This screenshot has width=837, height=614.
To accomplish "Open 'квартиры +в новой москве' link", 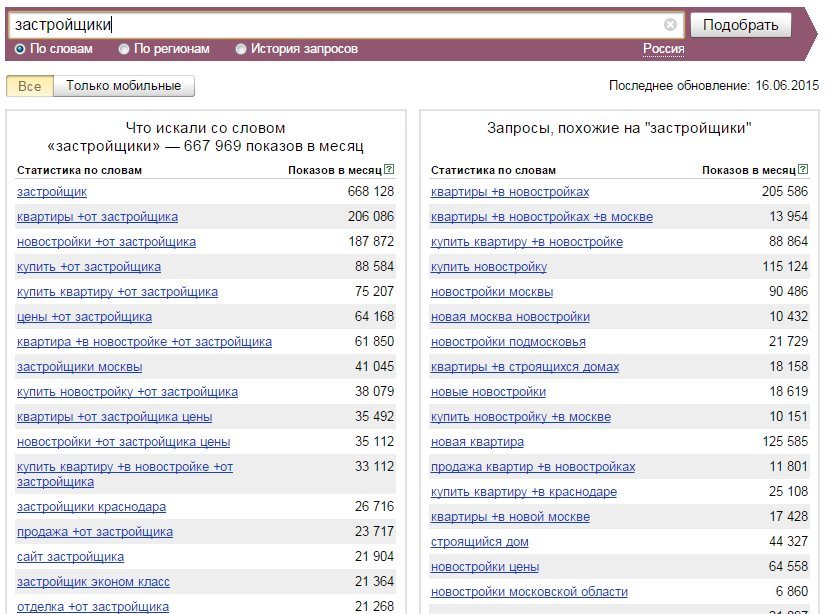I will [510, 517].
